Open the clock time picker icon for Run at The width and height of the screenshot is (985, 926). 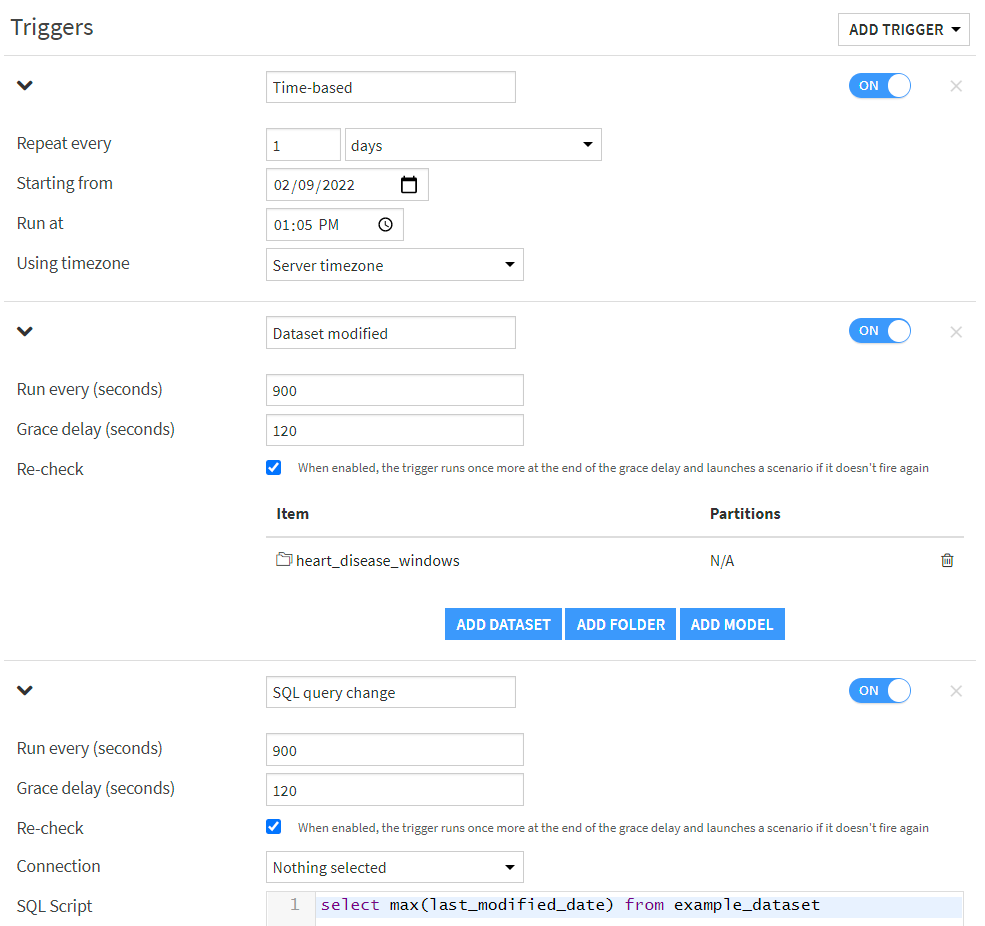(386, 224)
